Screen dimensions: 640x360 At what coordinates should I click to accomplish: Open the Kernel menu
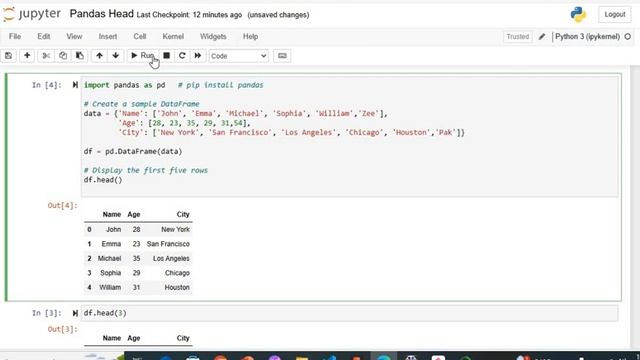click(173, 37)
